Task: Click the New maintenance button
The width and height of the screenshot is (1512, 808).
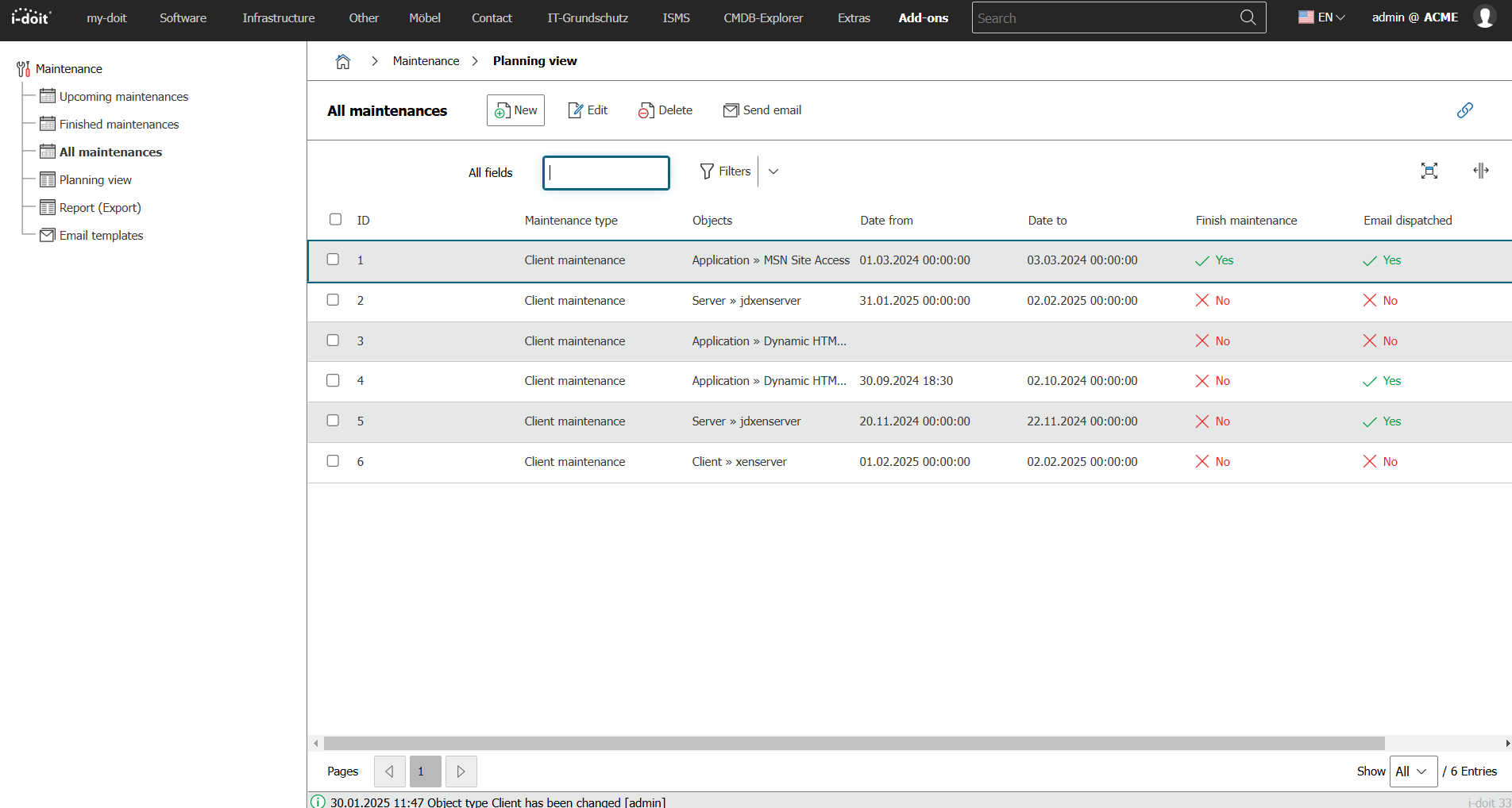Action: (x=515, y=110)
